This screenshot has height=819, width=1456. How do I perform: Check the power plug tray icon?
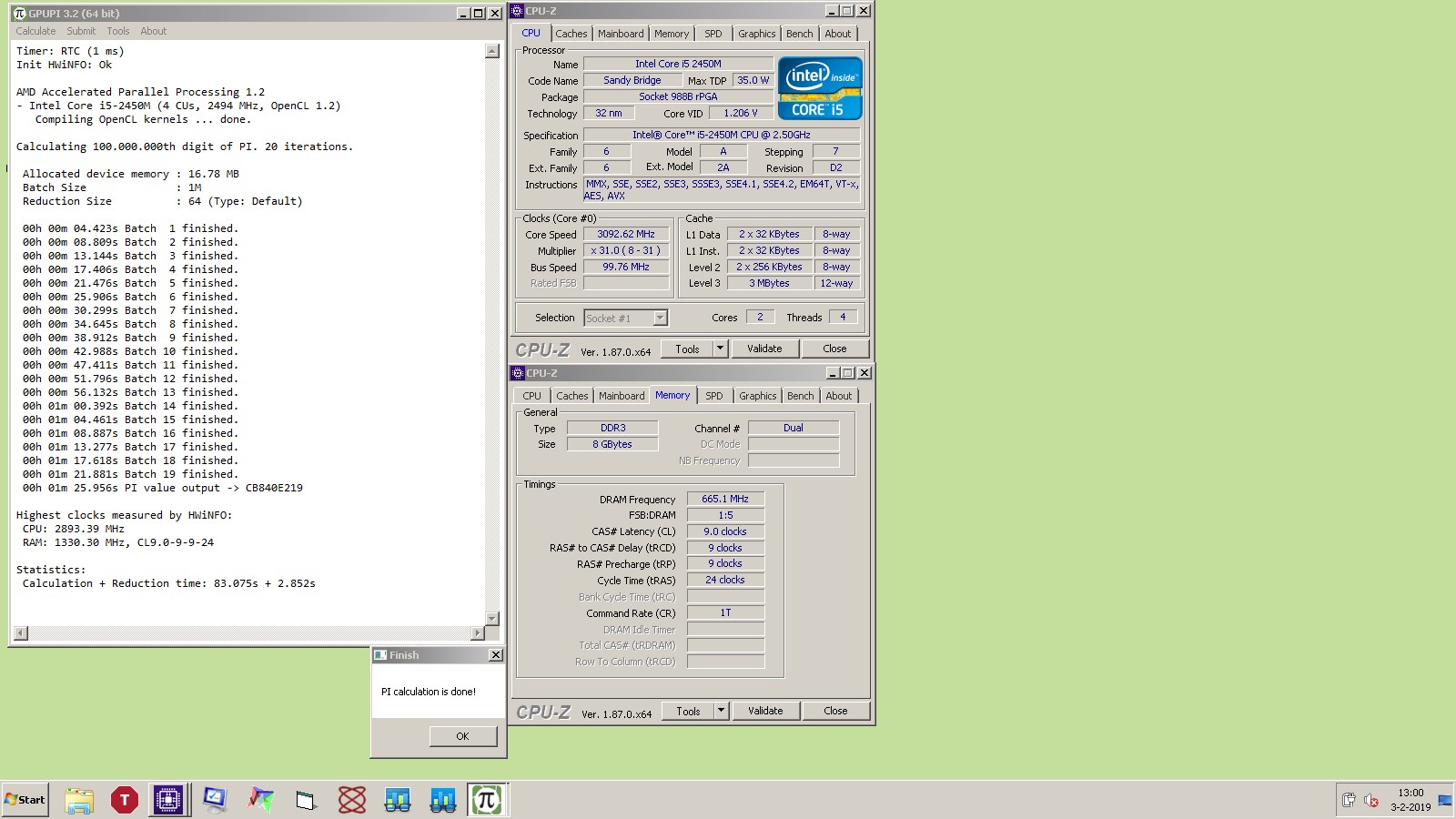1350,800
